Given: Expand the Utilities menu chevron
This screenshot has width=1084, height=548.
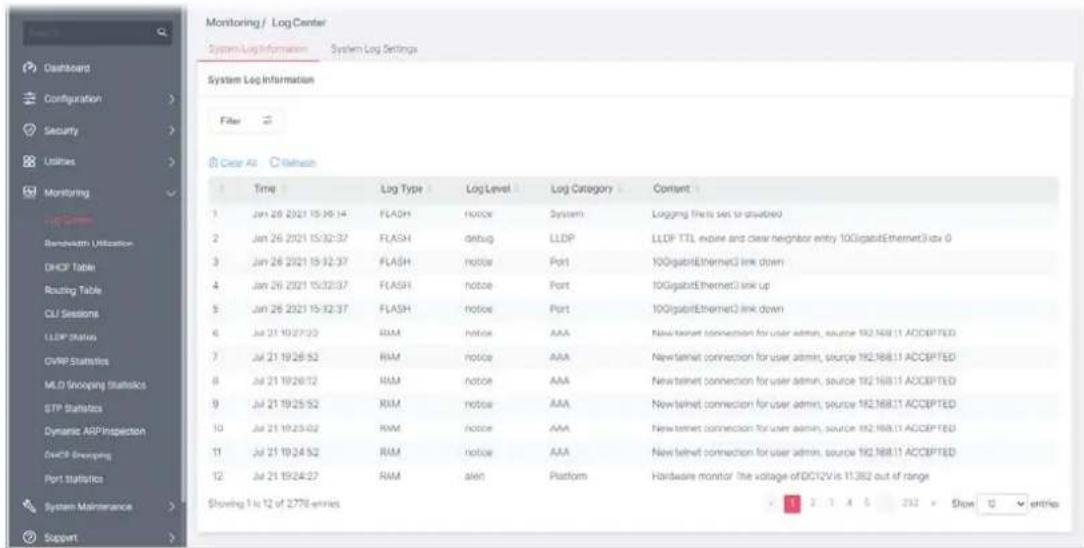Looking at the screenshot, I should click(171, 162).
